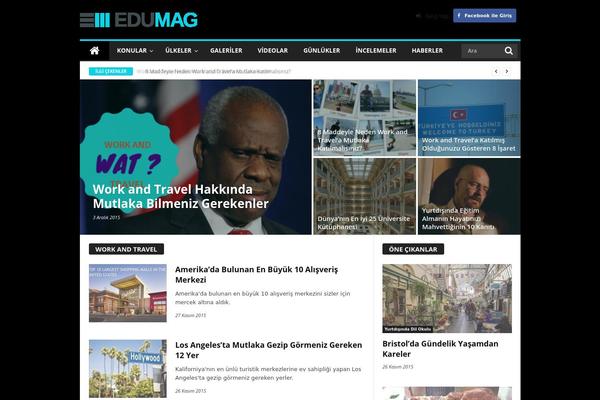
Task: Open tile 8 Maddeyle Neden Work and Travel'a
Action: click(x=362, y=140)
